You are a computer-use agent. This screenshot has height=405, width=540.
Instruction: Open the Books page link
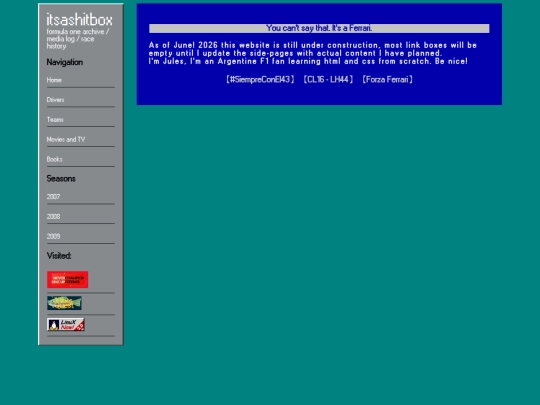[55, 159]
